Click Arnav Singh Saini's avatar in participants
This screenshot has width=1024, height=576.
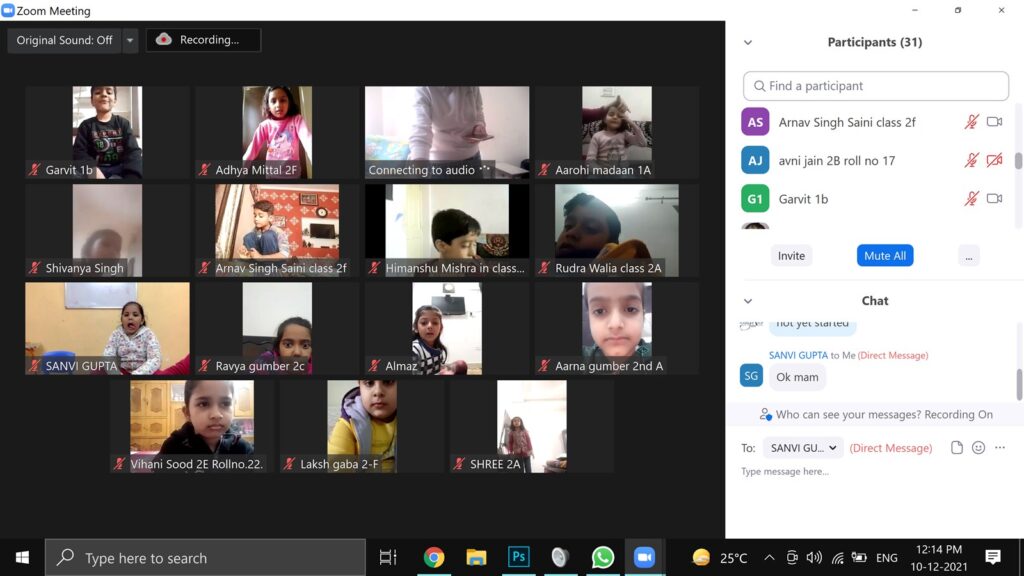point(755,122)
